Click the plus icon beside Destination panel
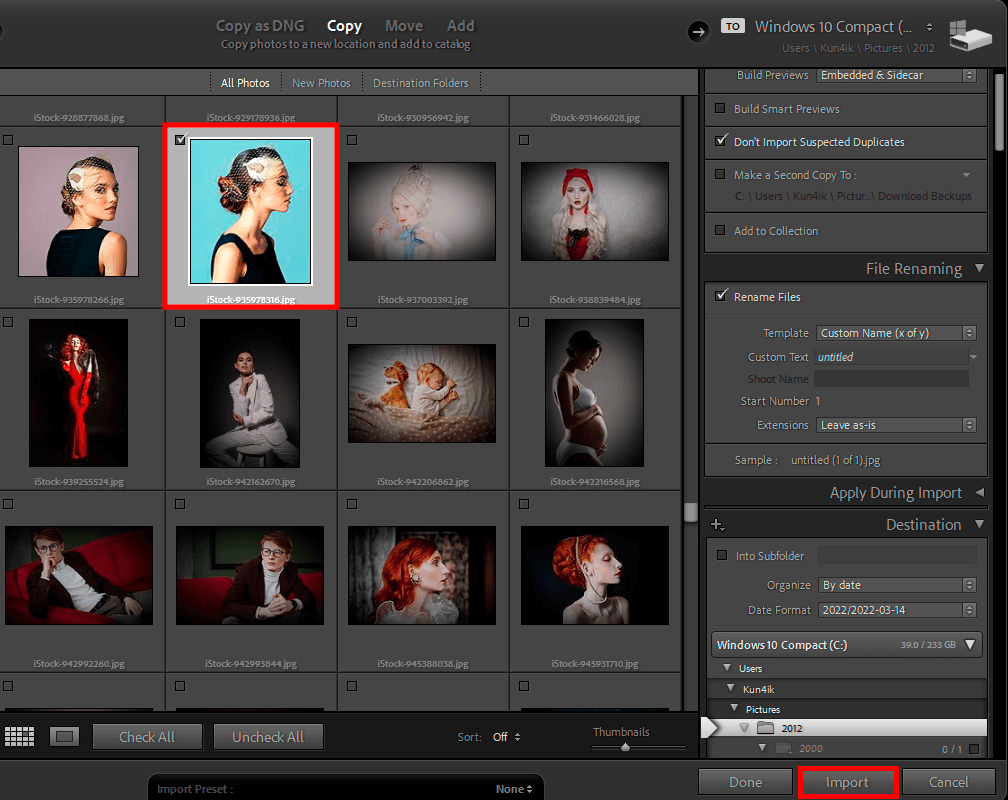The image size is (1008, 800). point(717,525)
